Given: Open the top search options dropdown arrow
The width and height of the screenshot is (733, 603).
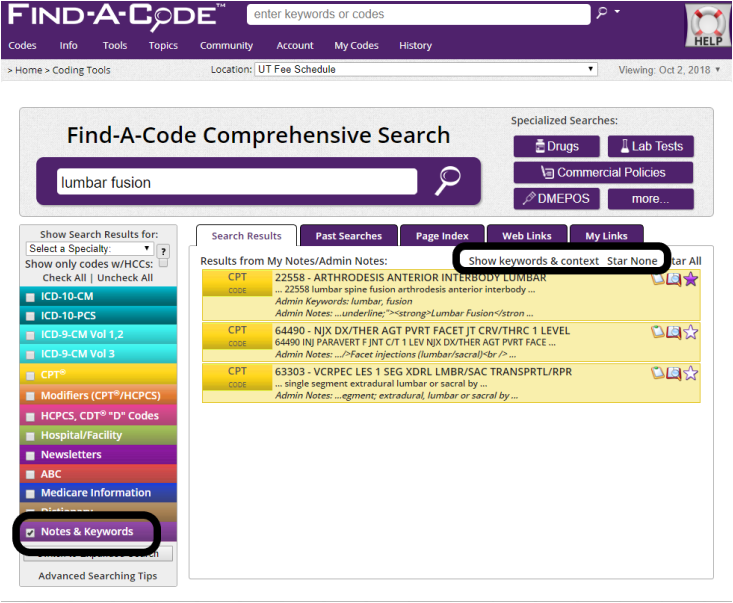Looking at the screenshot, I should (618, 11).
